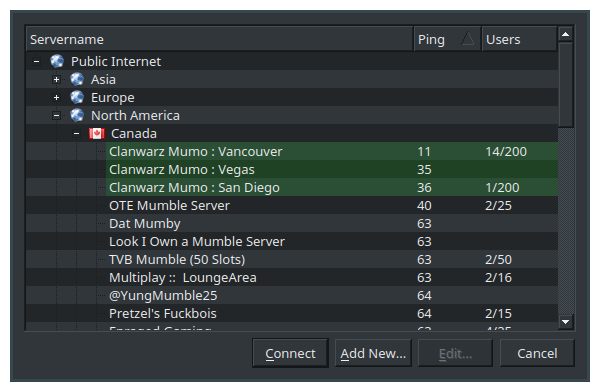
Task: Click the 2/16 users value
Action: (499, 277)
